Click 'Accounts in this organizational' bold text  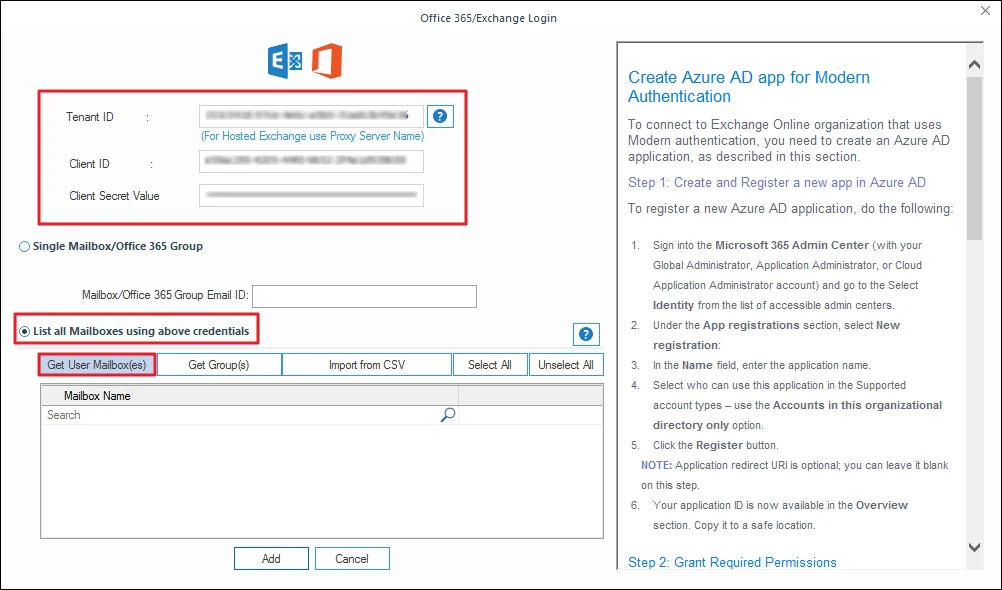coord(857,405)
